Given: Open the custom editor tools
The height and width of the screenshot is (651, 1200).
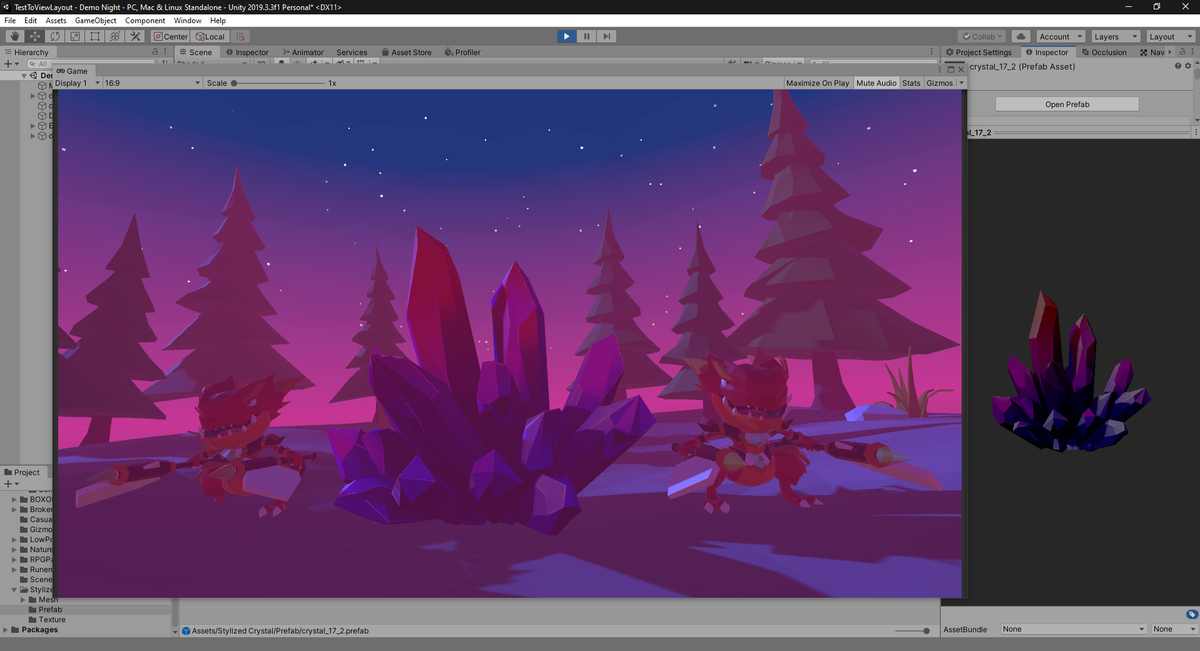Looking at the screenshot, I should pos(136,36).
